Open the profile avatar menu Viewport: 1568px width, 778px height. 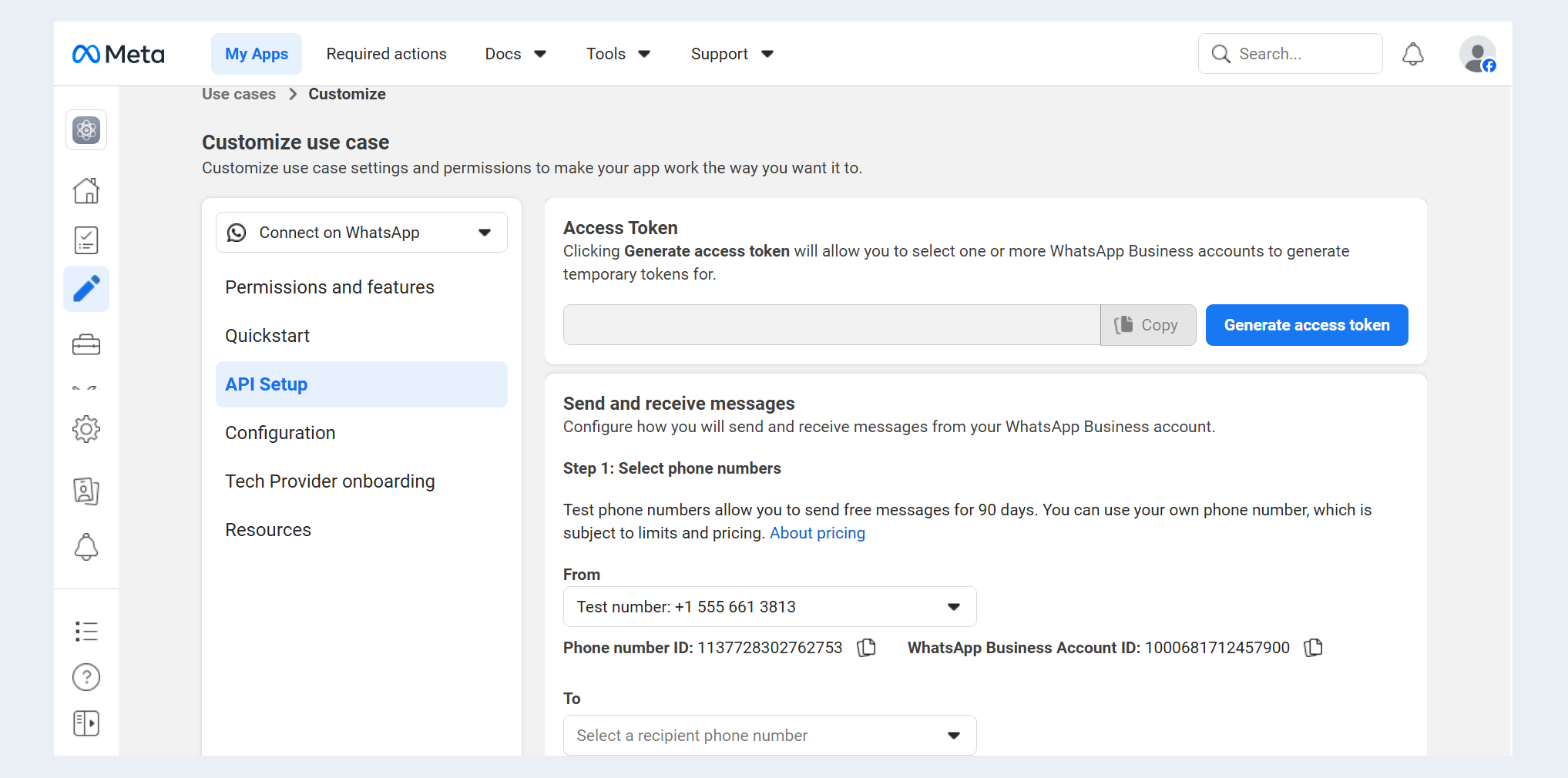[1478, 54]
